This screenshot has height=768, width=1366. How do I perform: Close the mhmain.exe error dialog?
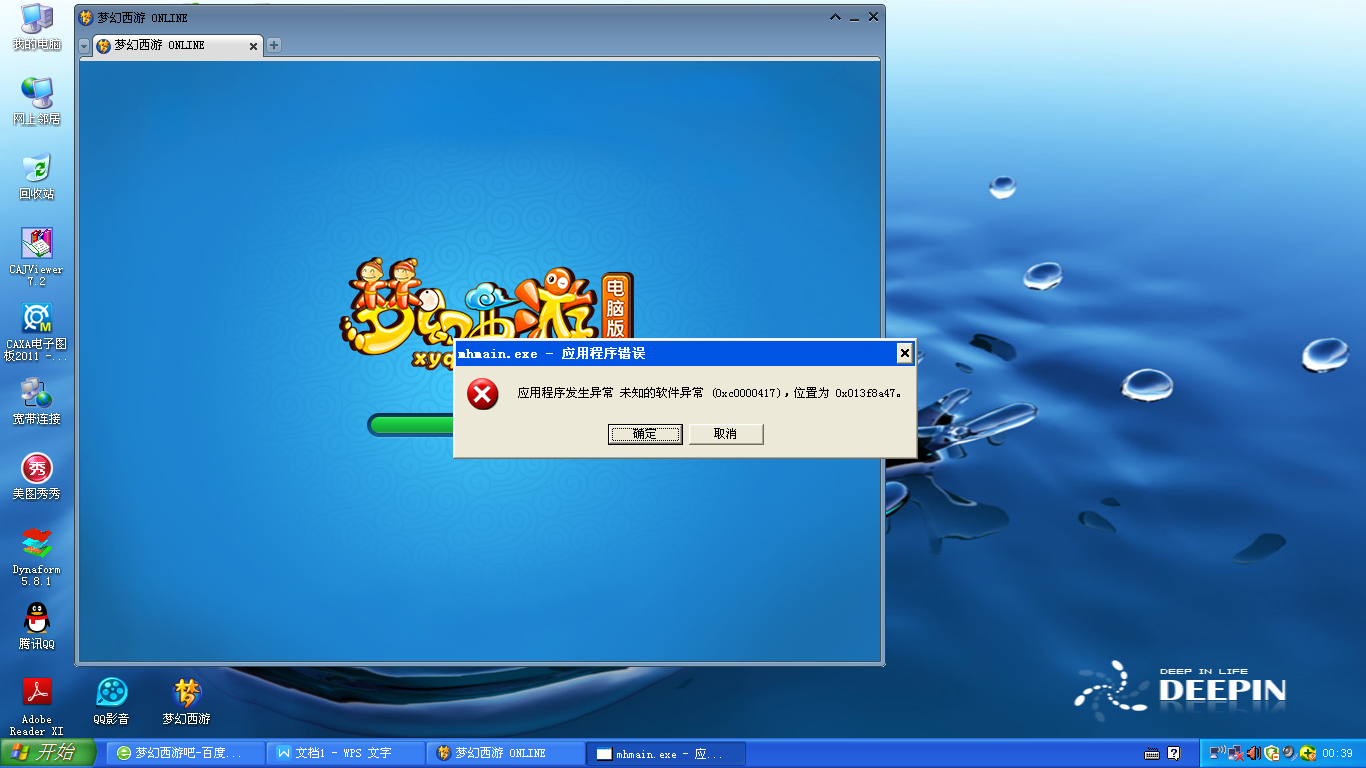click(x=904, y=353)
